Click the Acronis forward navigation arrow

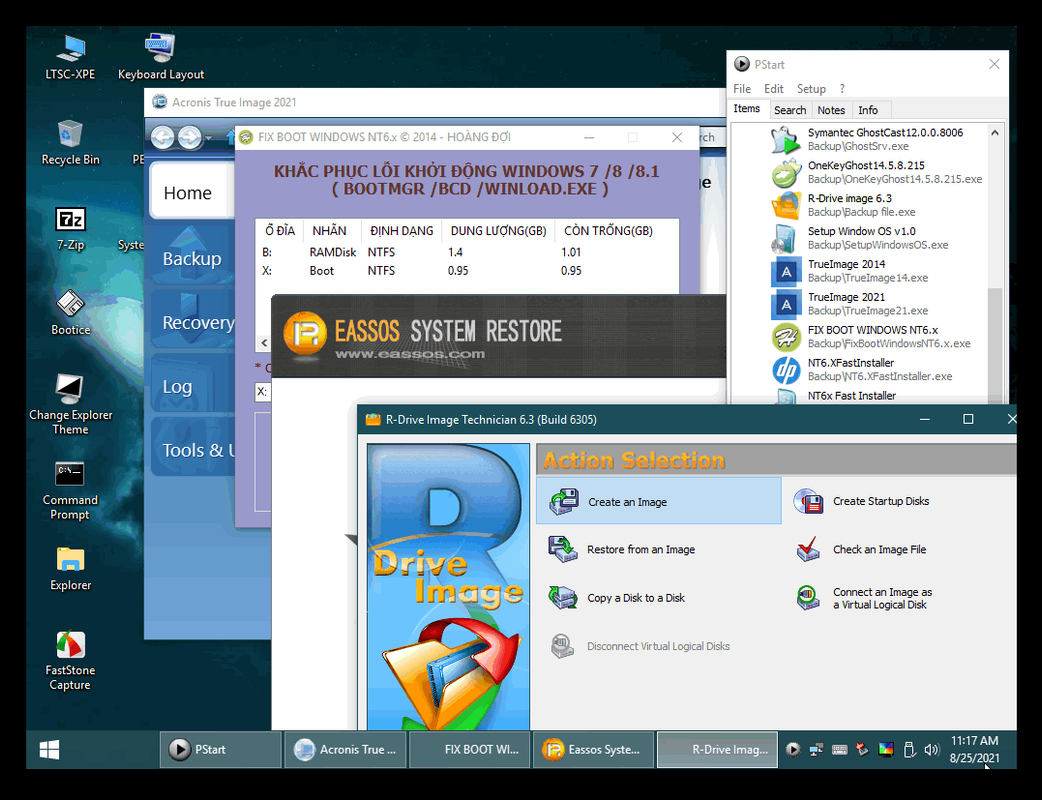tap(189, 138)
